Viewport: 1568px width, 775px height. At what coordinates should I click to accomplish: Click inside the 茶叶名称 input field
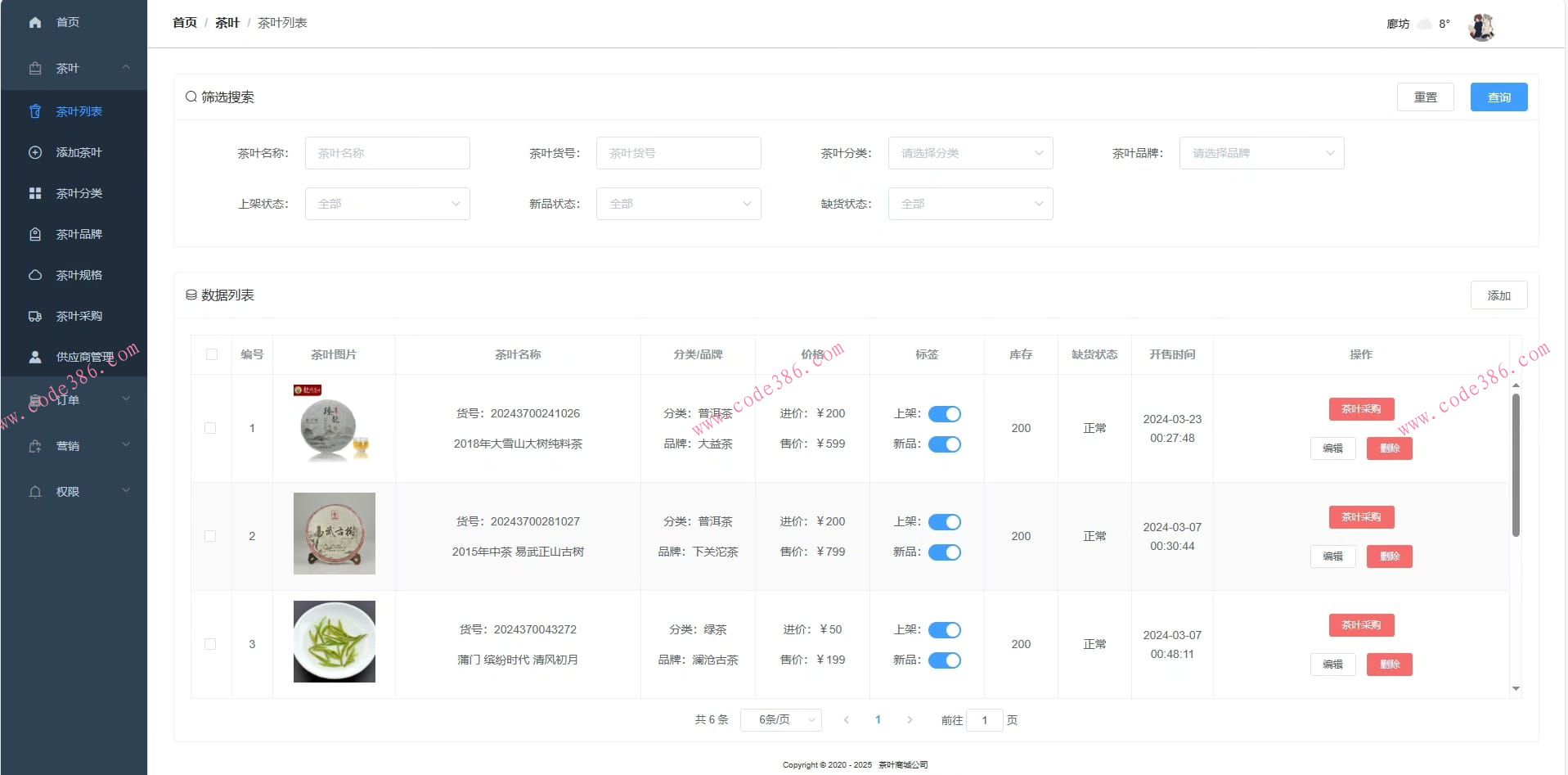(387, 153)
